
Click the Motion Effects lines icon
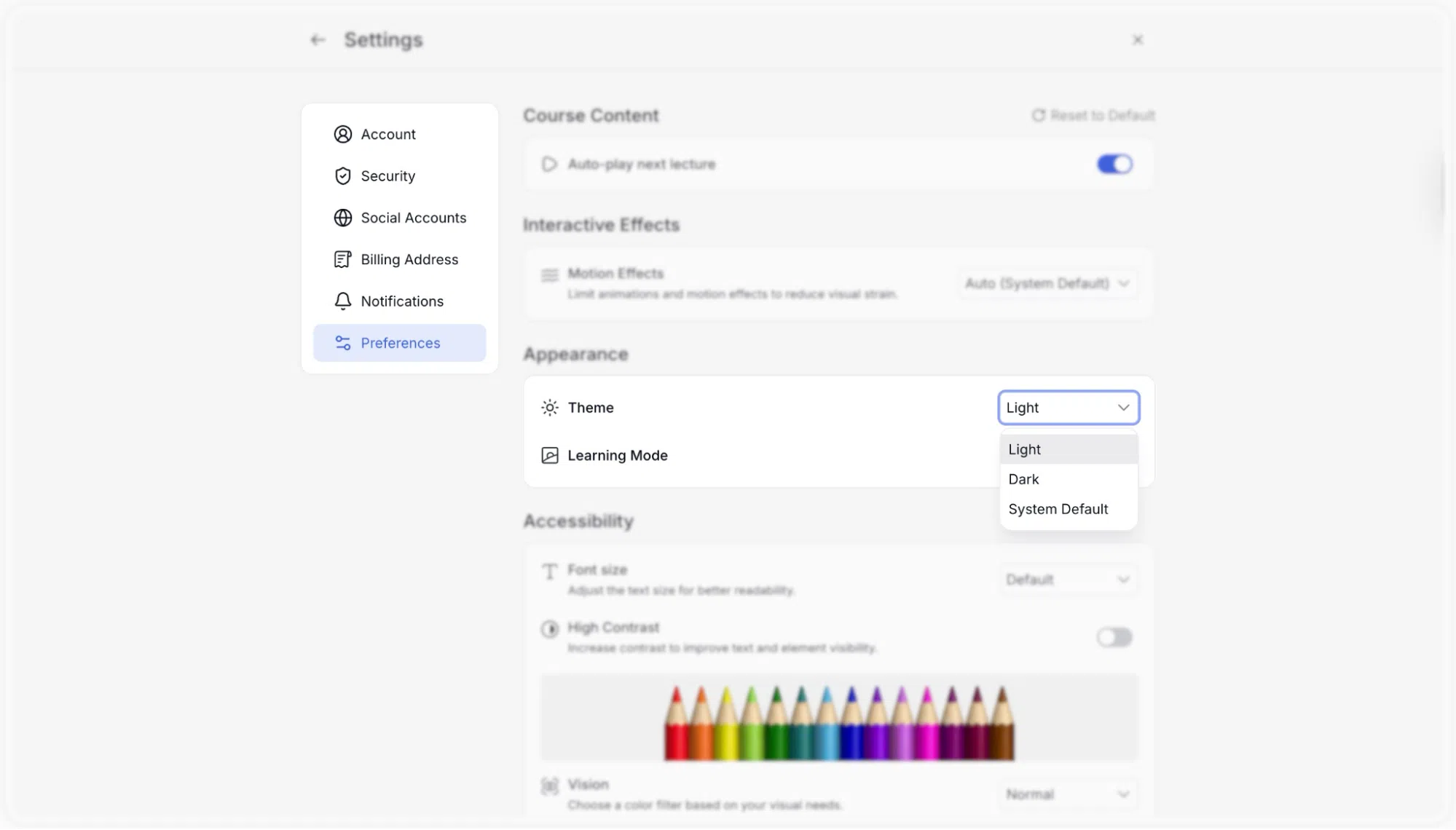pos(550,275)
